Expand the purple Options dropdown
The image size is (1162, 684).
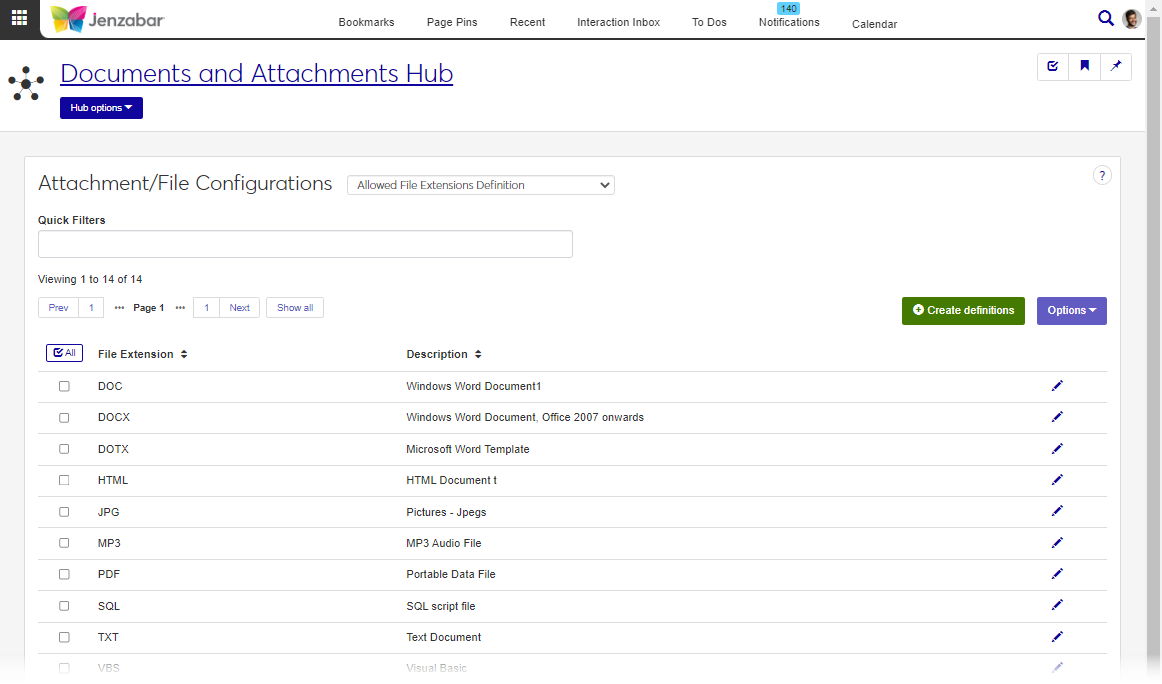[1071, 311]
